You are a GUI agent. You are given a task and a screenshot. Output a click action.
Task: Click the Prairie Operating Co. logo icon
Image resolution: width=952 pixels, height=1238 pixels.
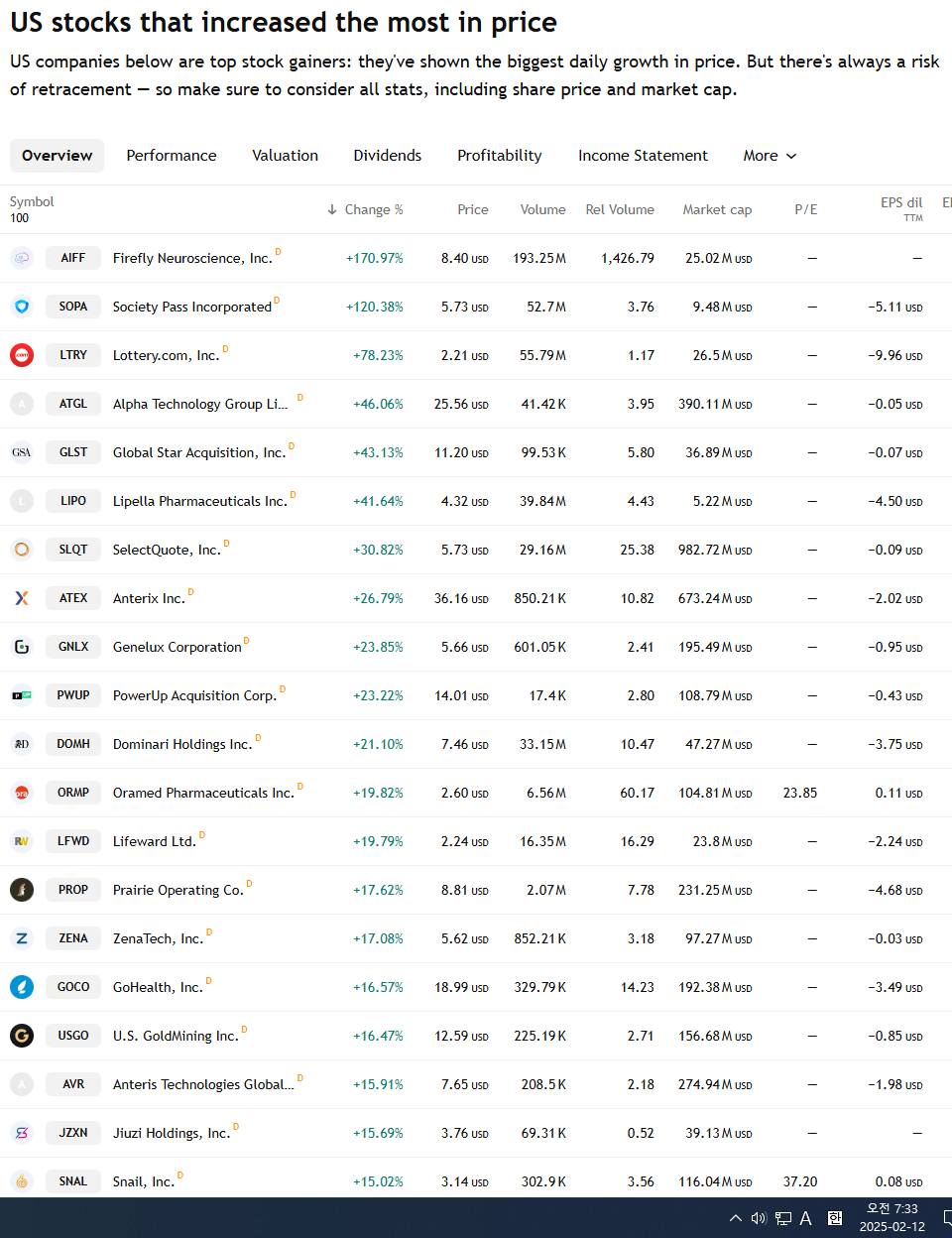coord(22,890)
